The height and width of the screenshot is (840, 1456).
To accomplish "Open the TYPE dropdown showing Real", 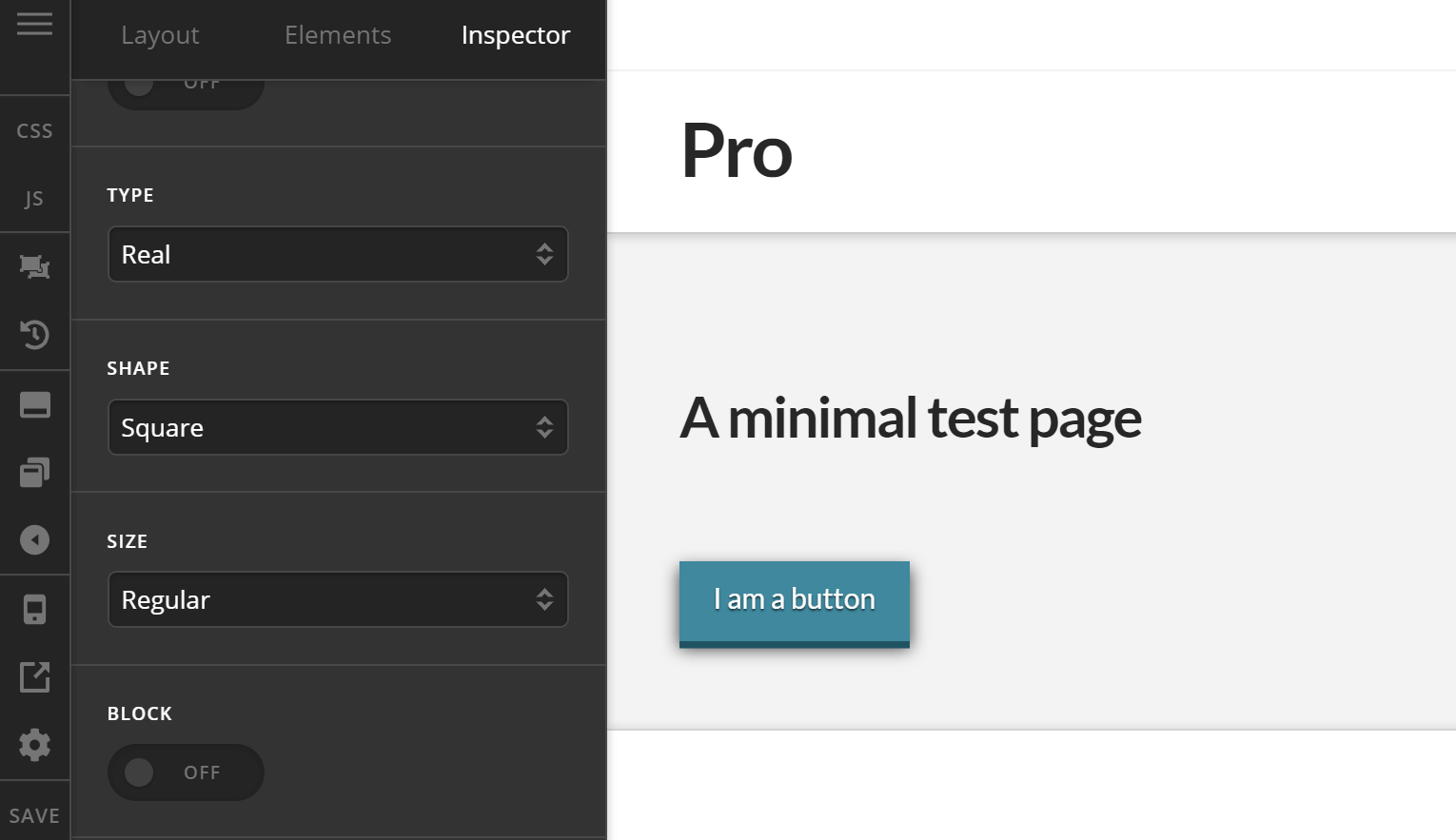I will 338,254.
